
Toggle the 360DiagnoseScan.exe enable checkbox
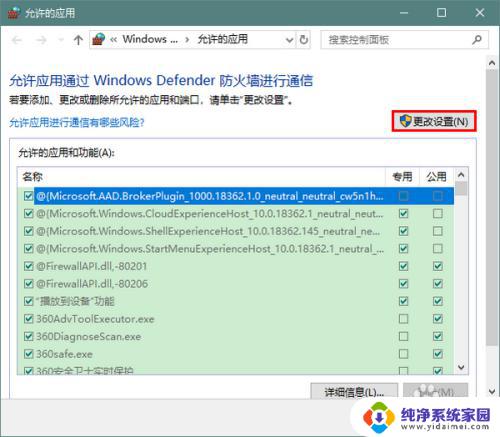click(x=29, y=336)
